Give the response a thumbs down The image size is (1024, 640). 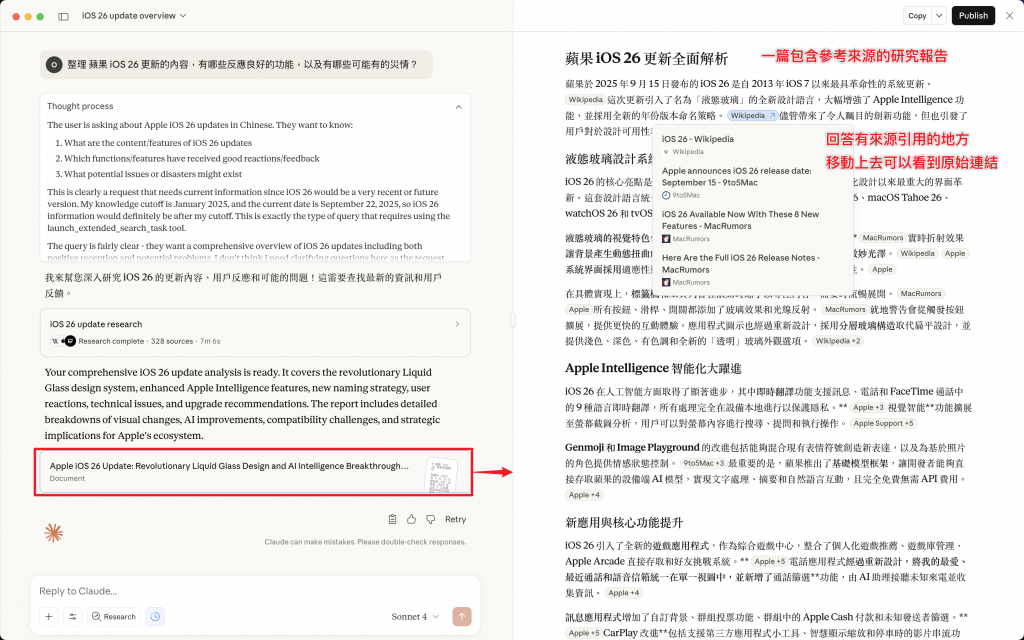[x=430, y=520]
